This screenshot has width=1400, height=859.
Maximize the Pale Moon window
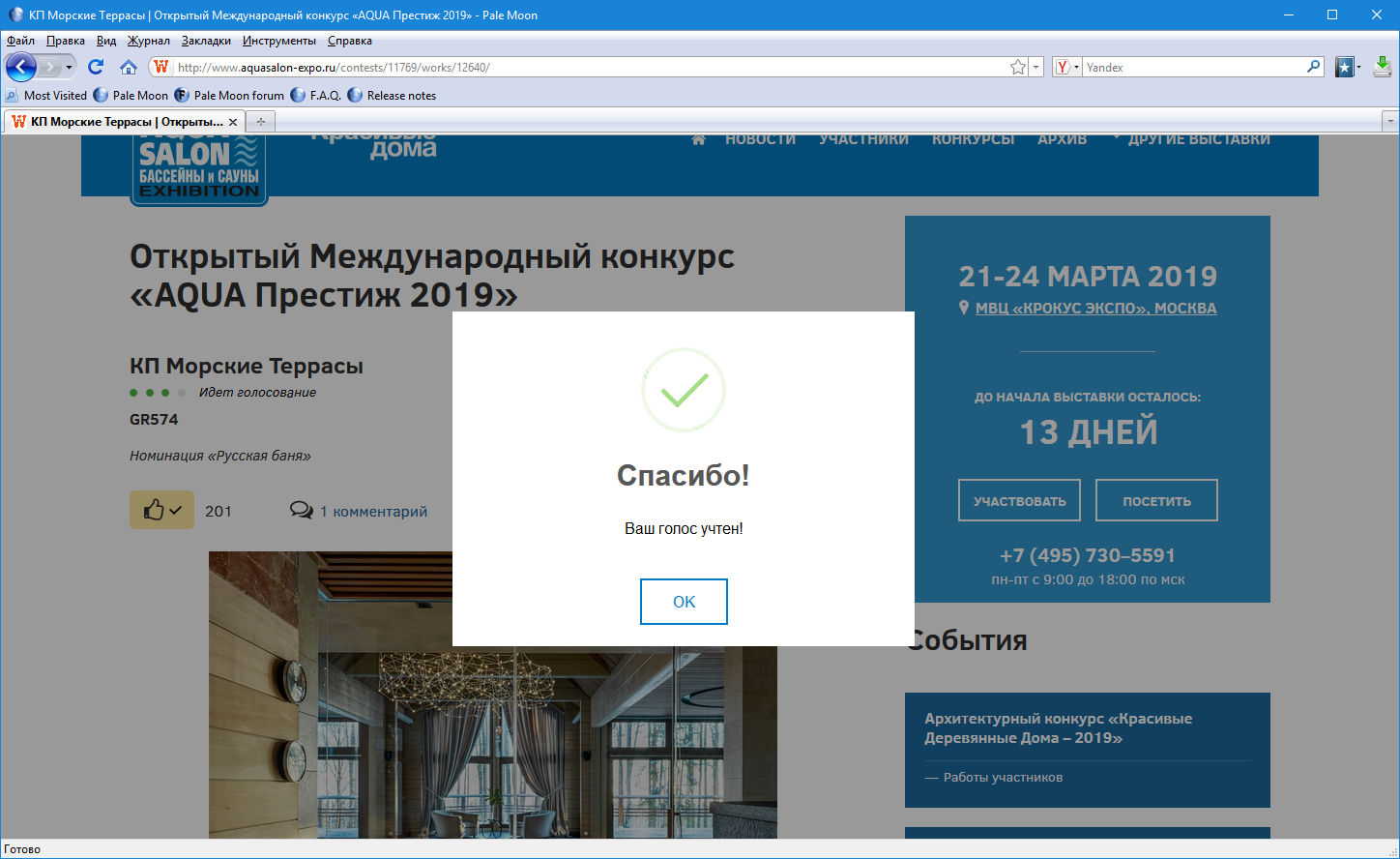click(x=1332, y=15)
